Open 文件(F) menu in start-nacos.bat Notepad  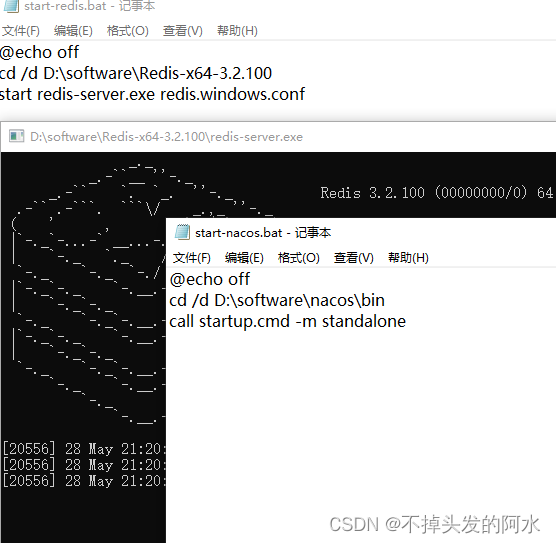pos(191,258)
